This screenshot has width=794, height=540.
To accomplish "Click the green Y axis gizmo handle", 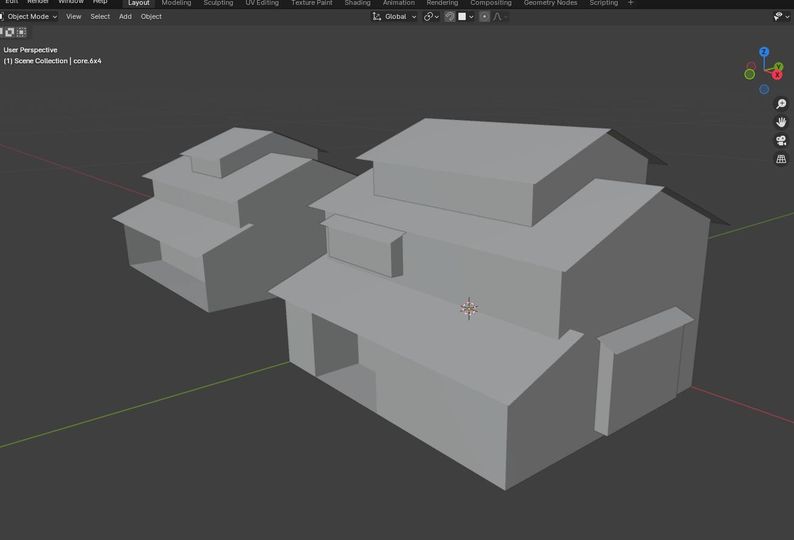I will point(779,66).
